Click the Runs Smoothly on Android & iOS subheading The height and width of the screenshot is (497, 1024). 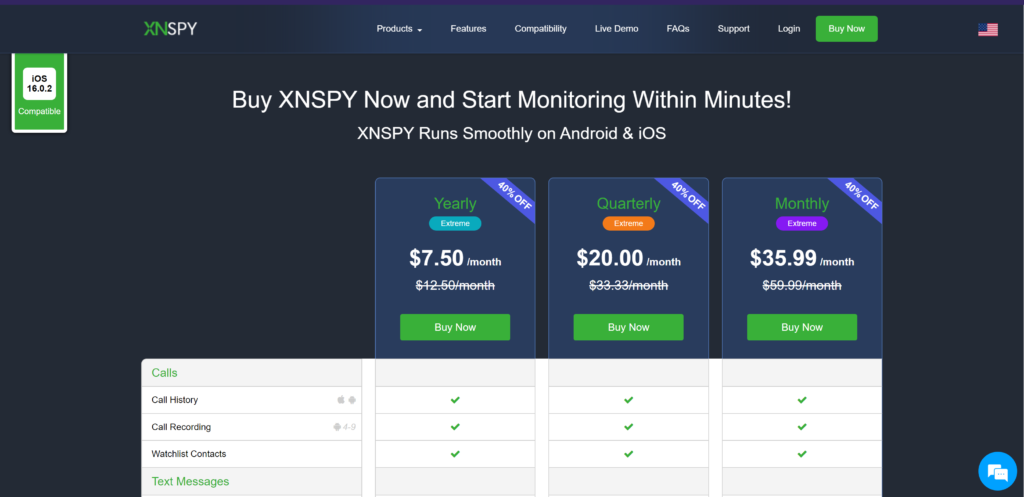click(x=511, y=134)
